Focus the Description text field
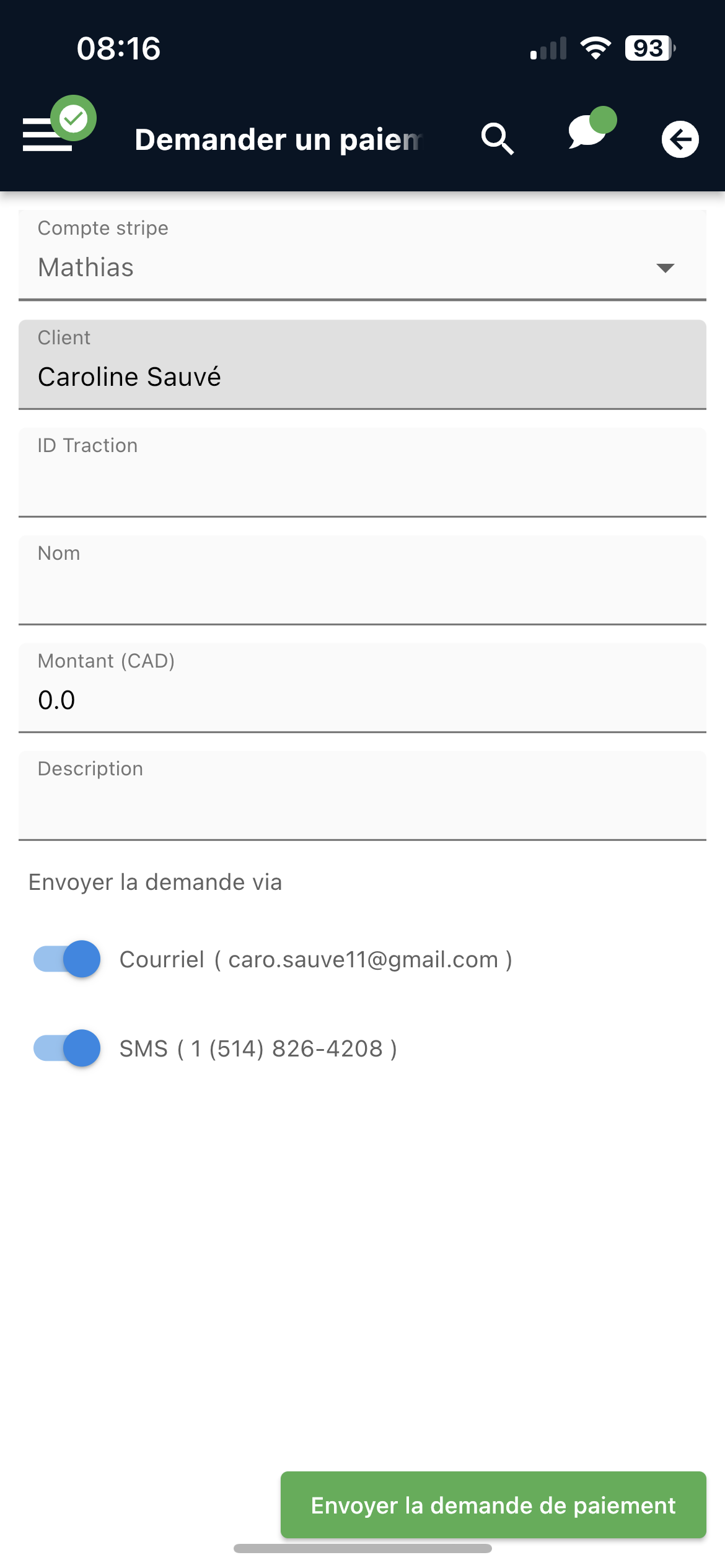This screenshot has height=1568, width=725. click(362, 796)
